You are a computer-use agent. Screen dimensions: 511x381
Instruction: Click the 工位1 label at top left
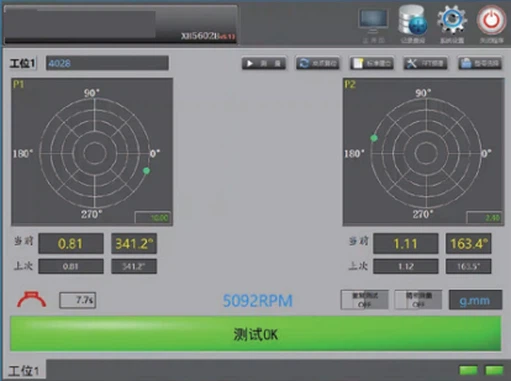point(23,63)
